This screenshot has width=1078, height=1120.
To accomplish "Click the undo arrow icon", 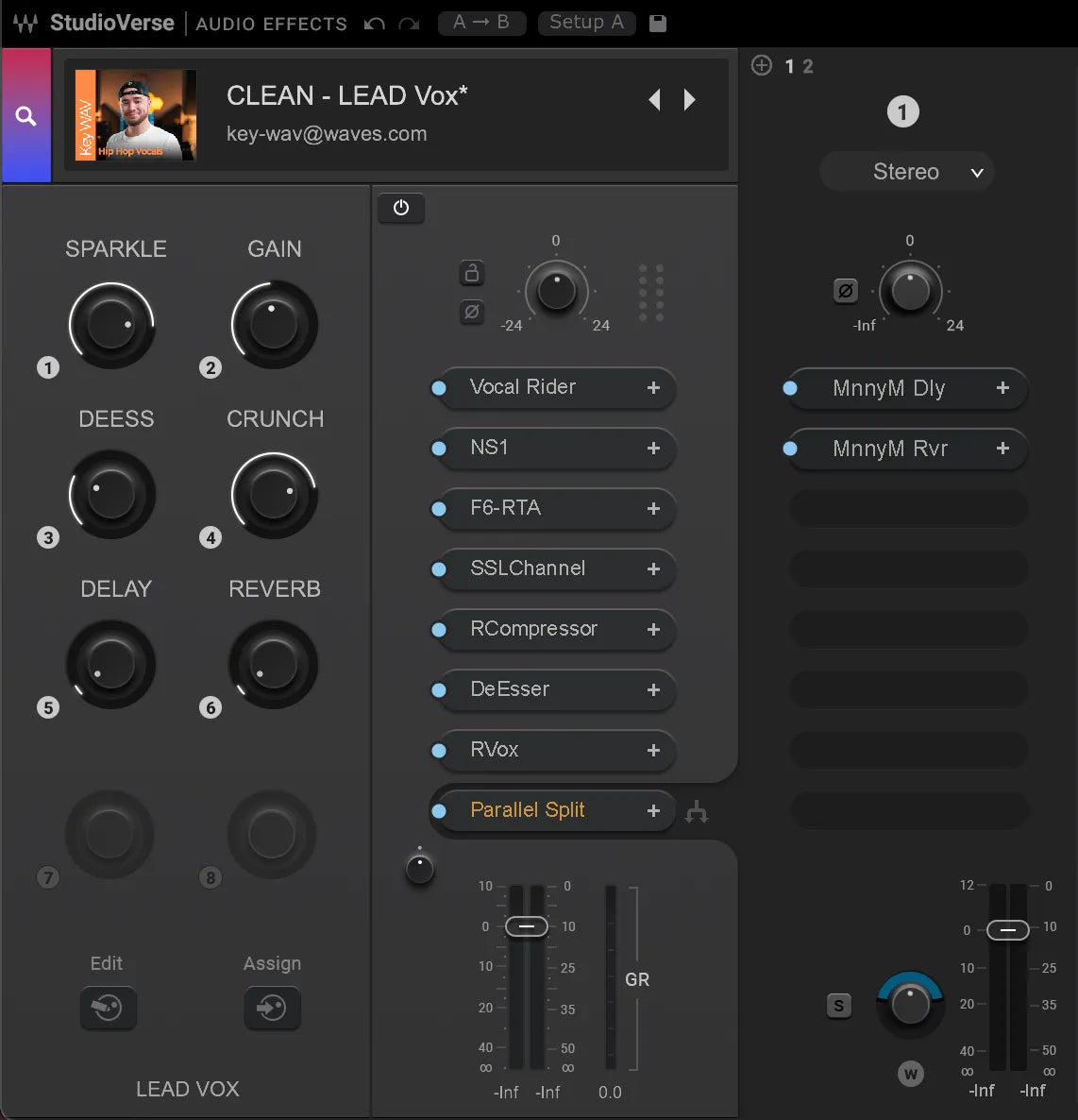I will [375, 24].
